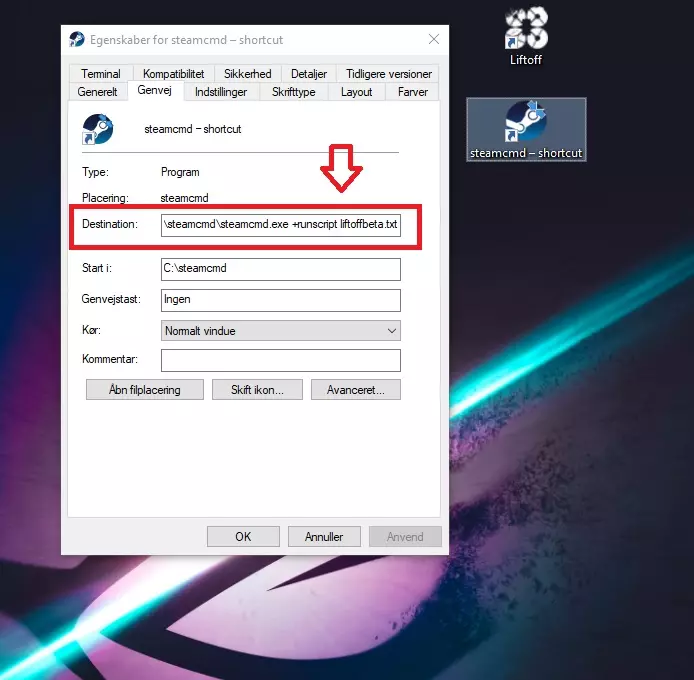Open the Indstillinger tab

[x=221, y=92]
